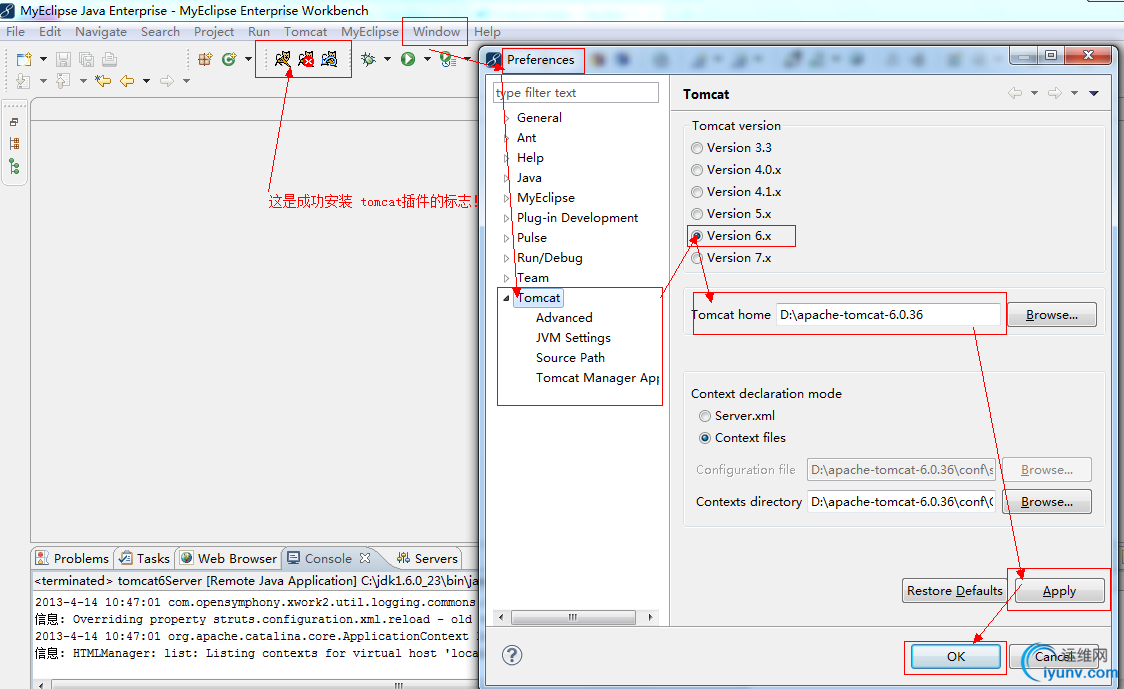
Task: Switch to the Problems tab
Action: pos(72,558)
